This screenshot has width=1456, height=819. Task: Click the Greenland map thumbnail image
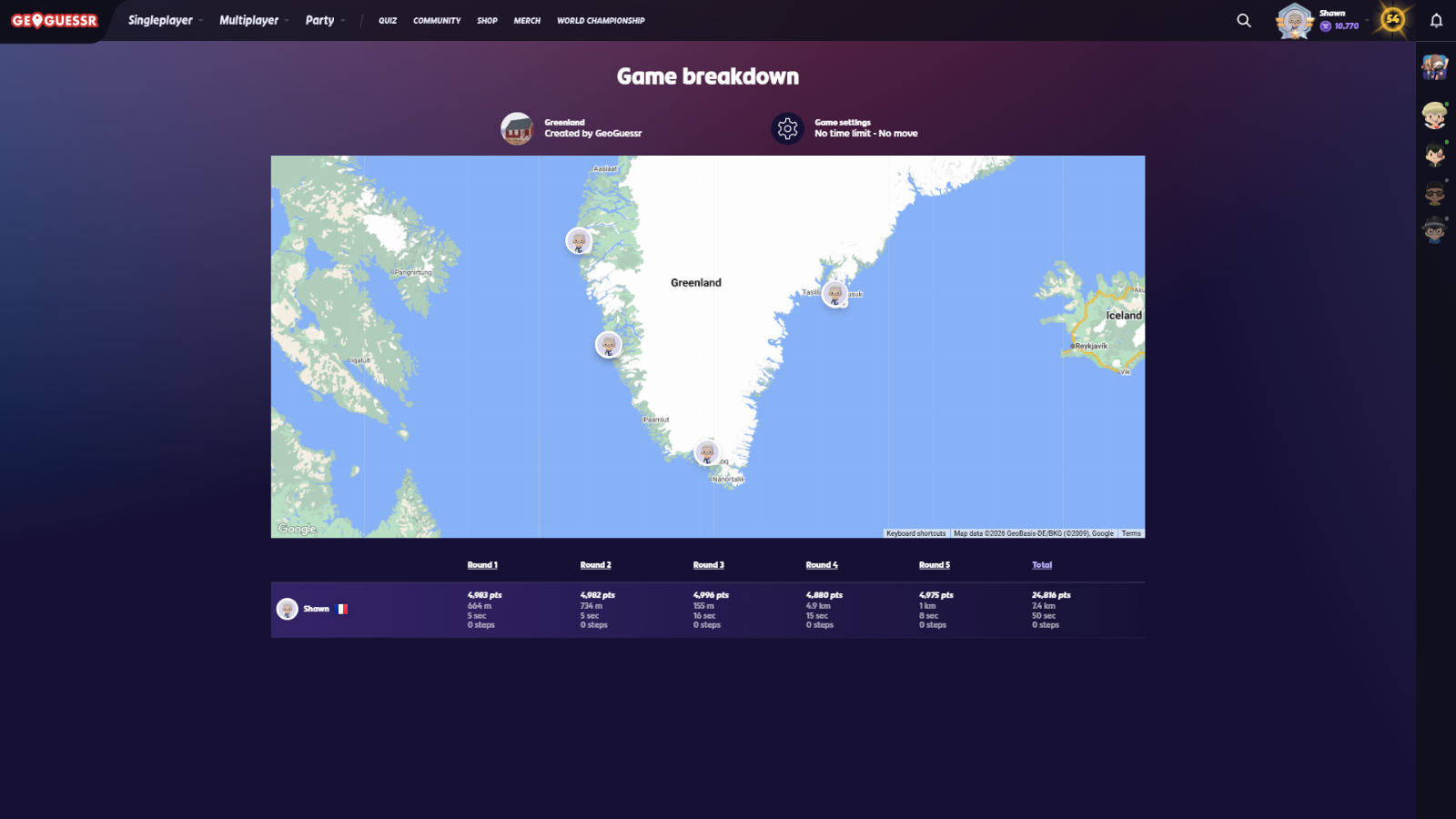(517, 128)
